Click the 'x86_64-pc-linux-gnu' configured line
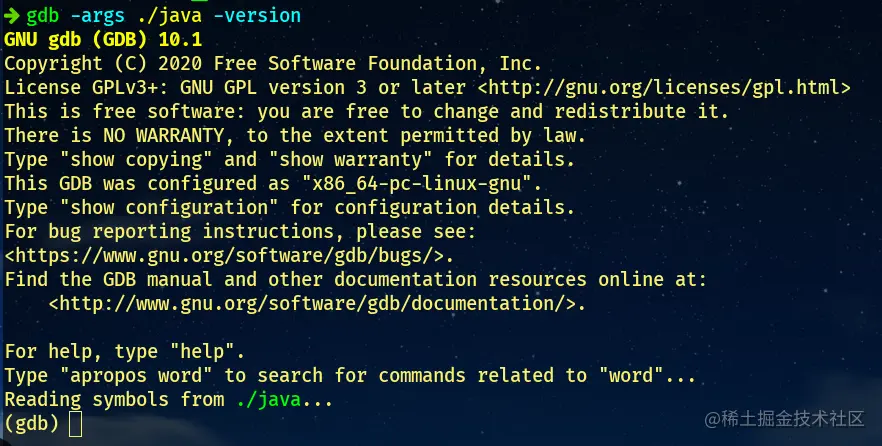This screenshot has height=446, width=882. [273, 184]
